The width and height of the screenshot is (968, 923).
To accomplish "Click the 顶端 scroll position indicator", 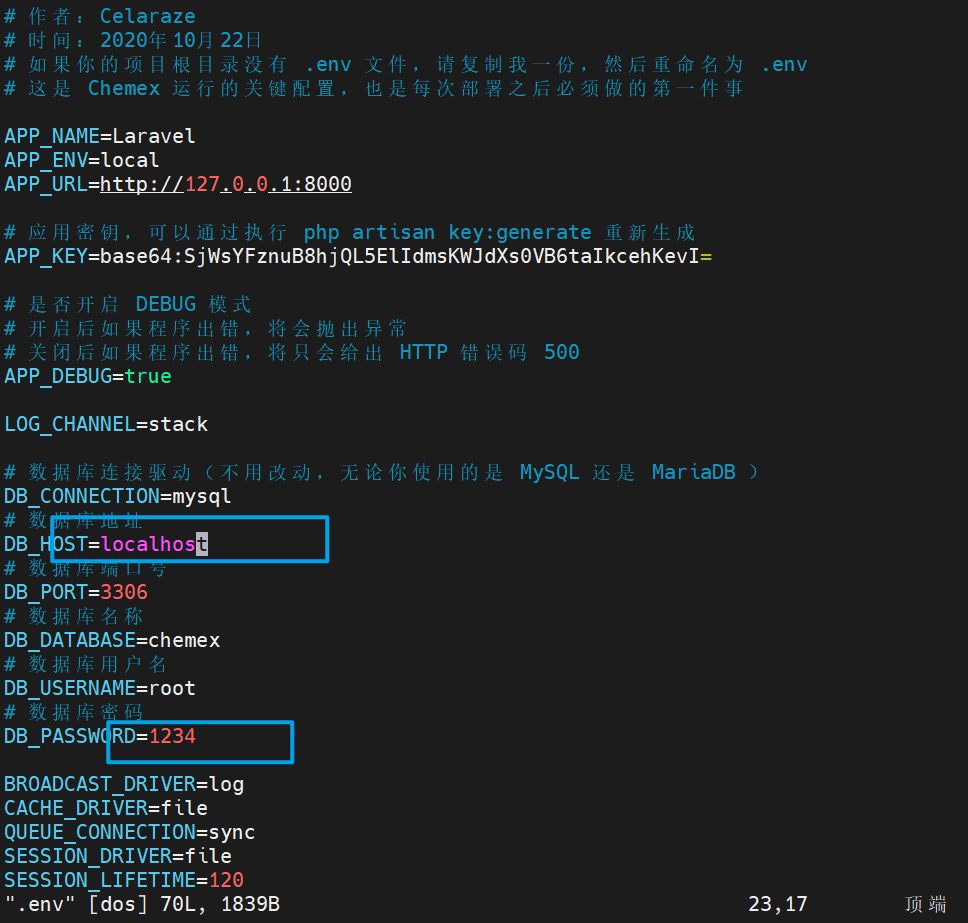I will (925, 904).
